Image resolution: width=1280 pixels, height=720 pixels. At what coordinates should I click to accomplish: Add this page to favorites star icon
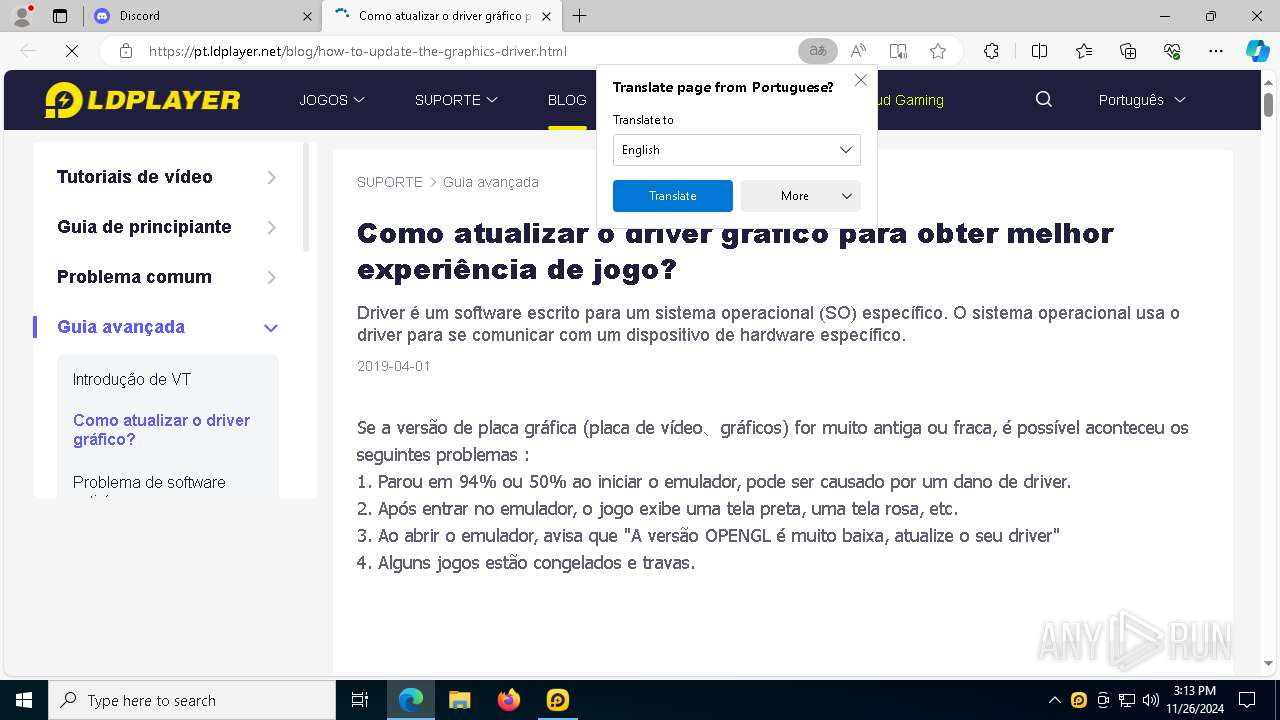tap(938, 51)
